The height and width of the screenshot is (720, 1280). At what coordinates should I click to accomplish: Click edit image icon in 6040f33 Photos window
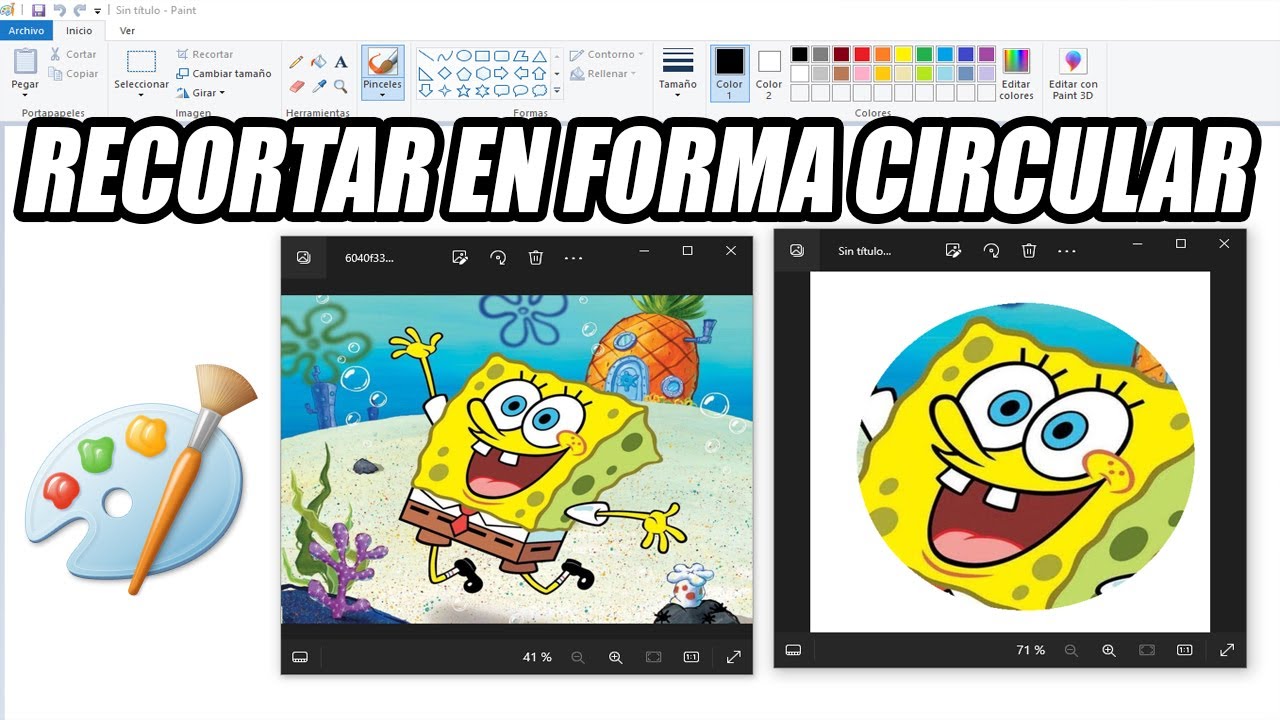460,257
